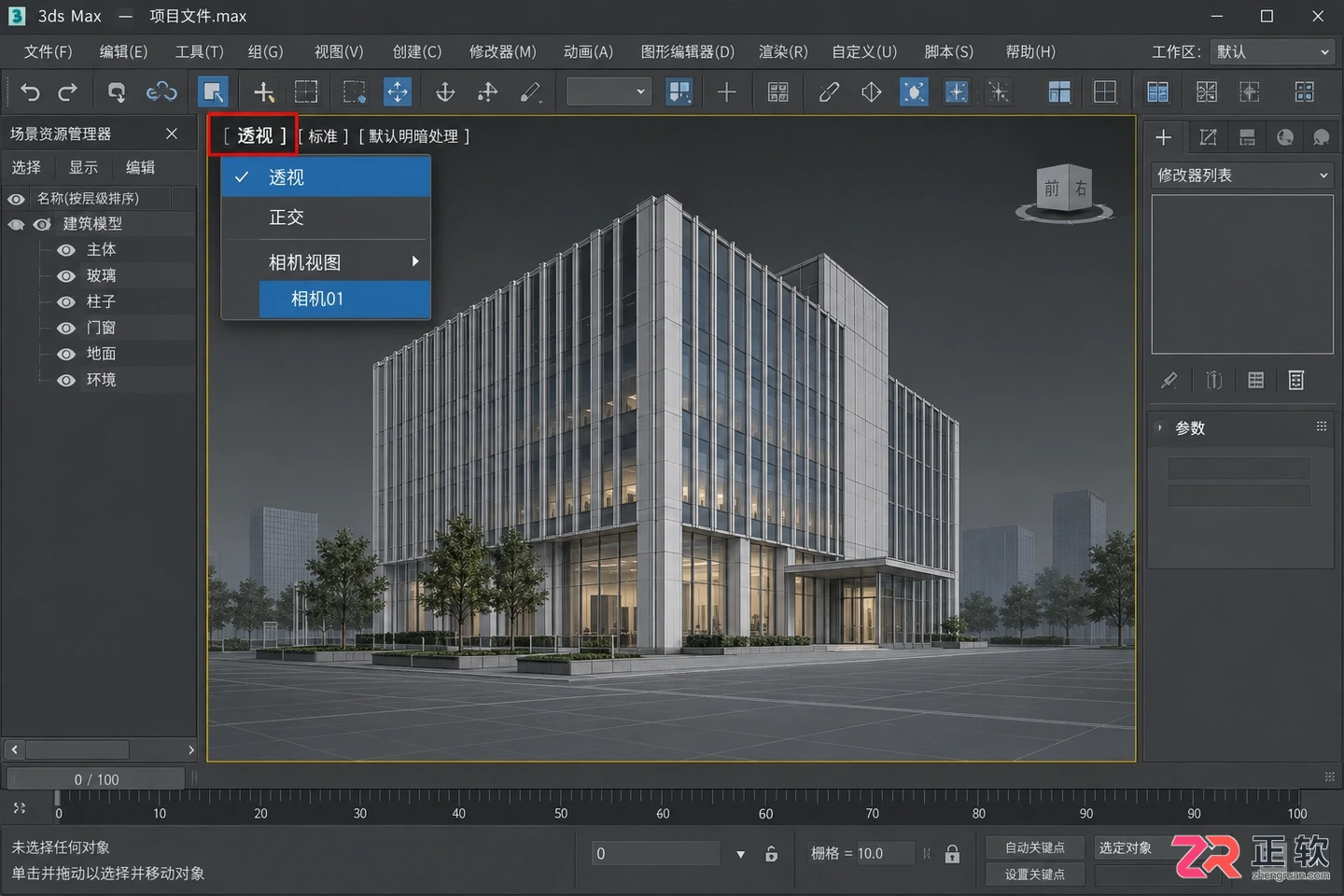
Task: Click the 0 / 100 time slider
Action: [96, 779]
